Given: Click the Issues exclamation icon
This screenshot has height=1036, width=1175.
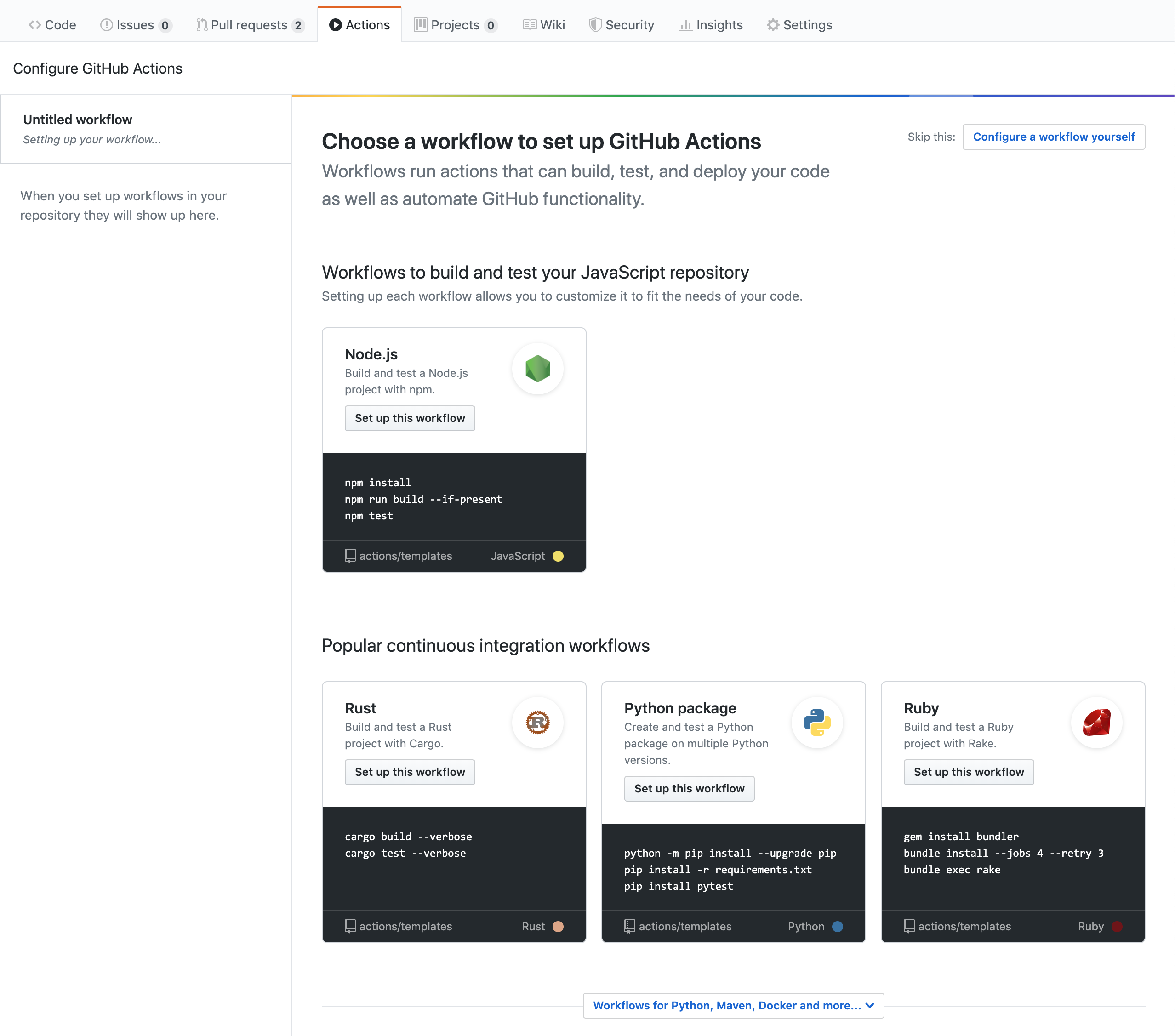Looking at the screenshot, I should point(106,25).
